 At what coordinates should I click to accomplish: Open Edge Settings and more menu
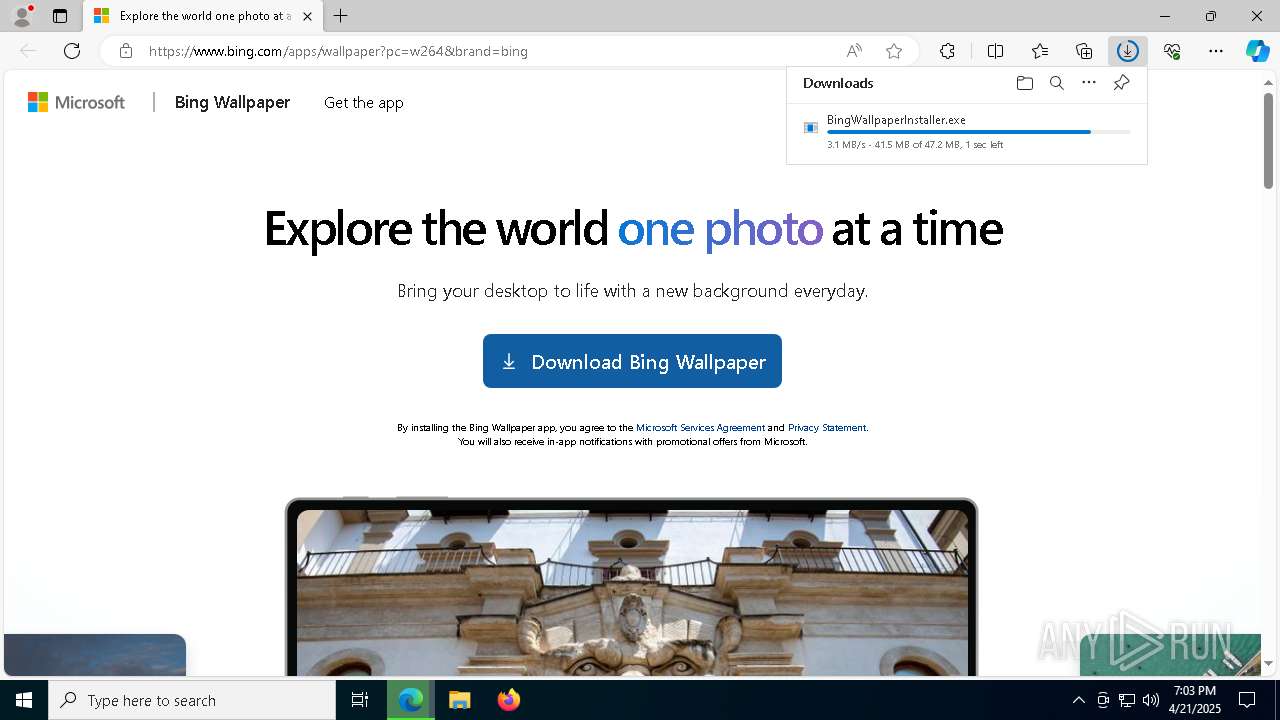[1216, 51]
